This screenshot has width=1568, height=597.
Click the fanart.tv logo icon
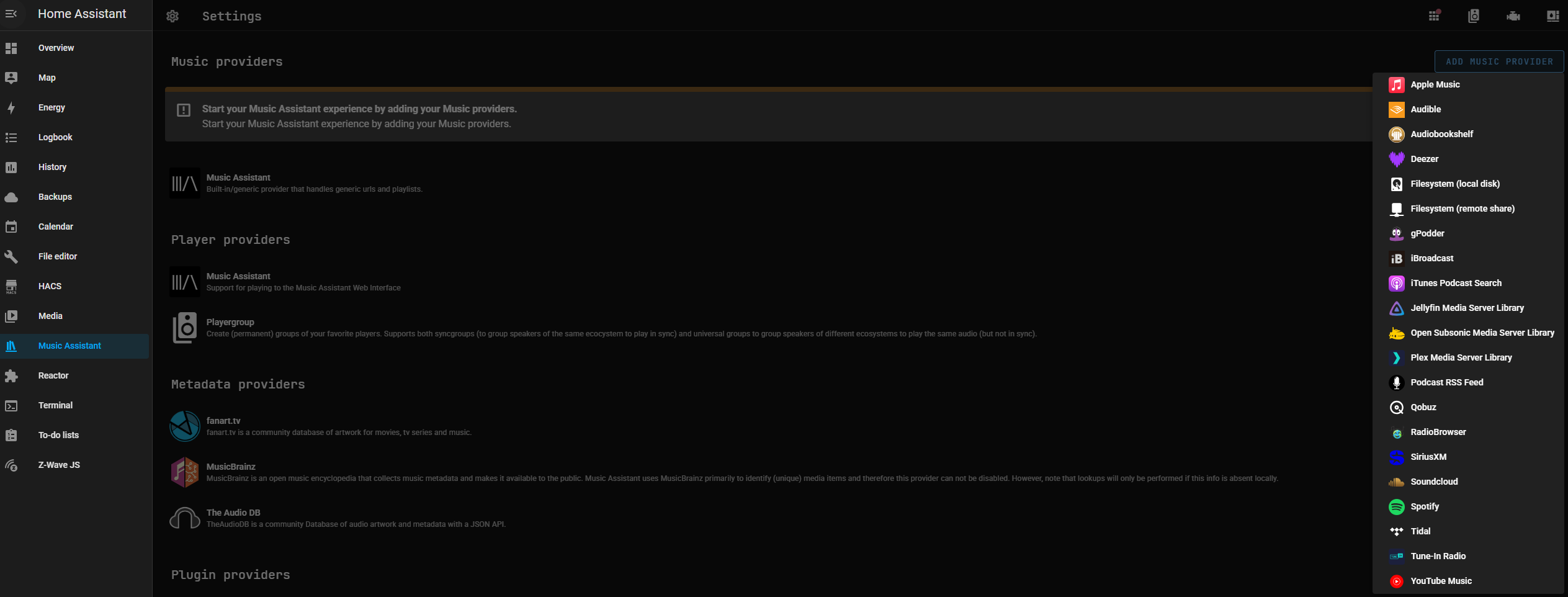click(x=185, y=426)
